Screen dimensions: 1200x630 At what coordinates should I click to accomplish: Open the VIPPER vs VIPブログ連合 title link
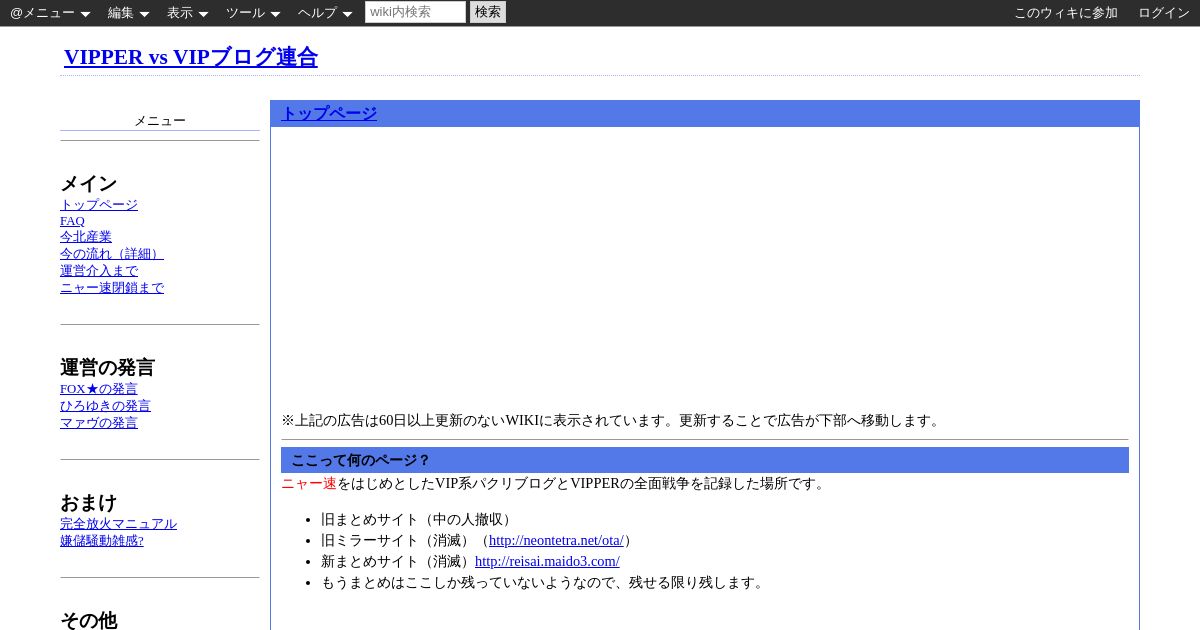191,57
